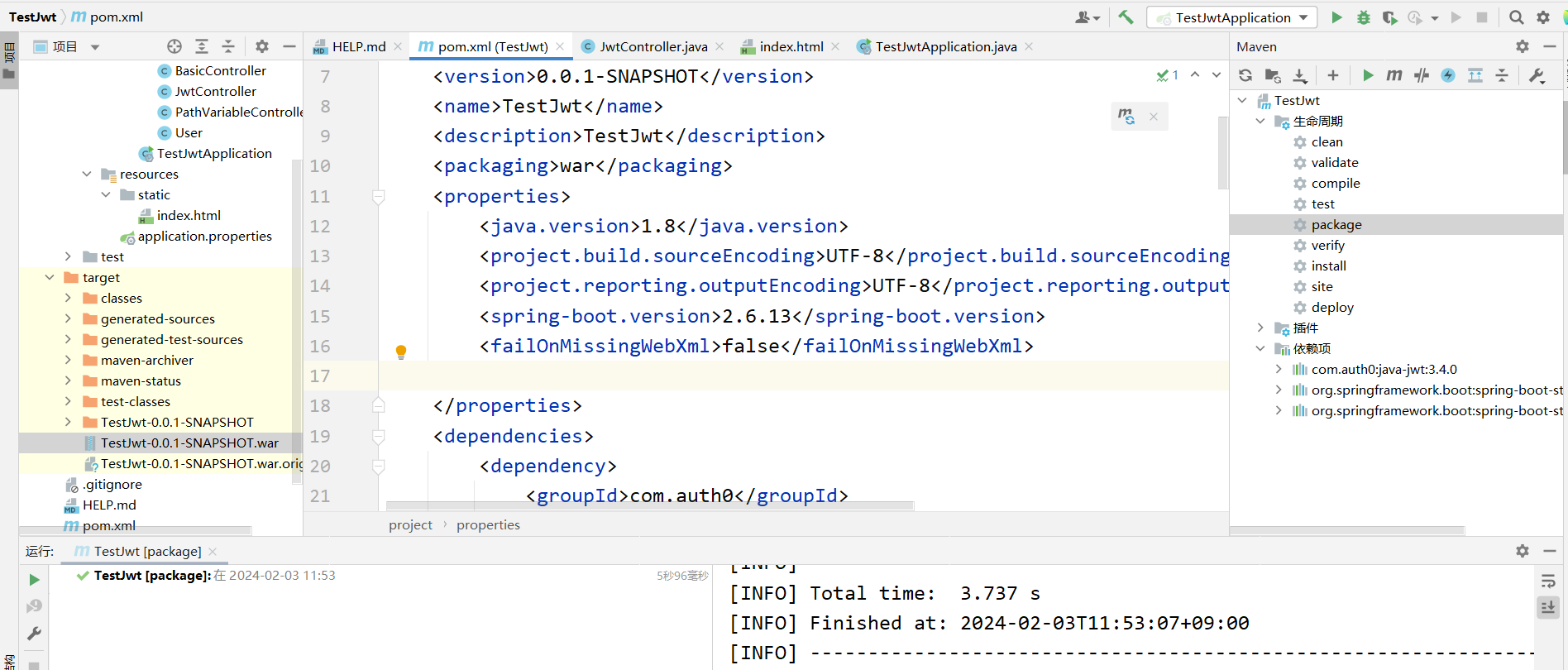Download sources and documentation icon in Maven

(x=1300, y=75)
